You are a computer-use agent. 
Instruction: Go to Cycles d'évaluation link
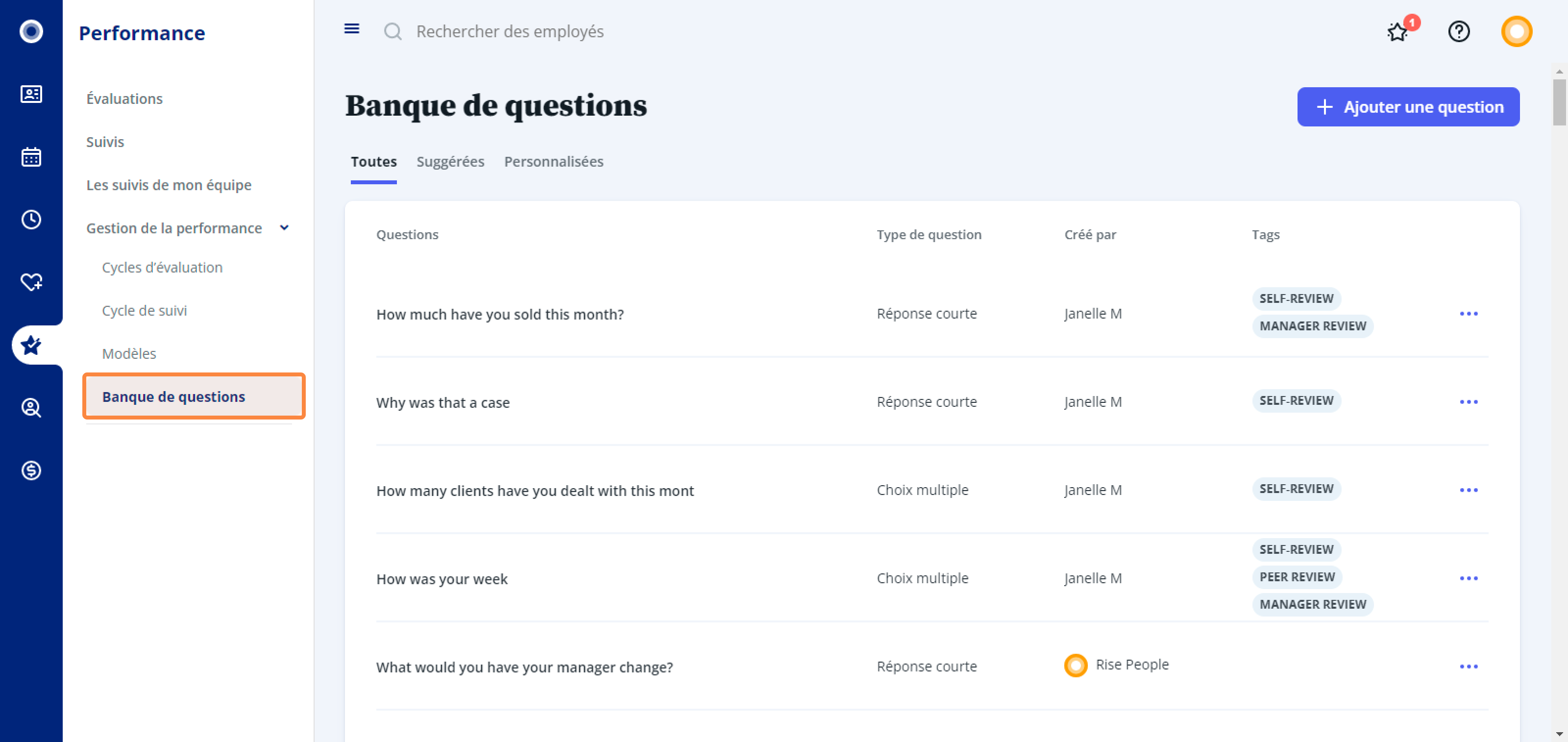click(162, 267)
